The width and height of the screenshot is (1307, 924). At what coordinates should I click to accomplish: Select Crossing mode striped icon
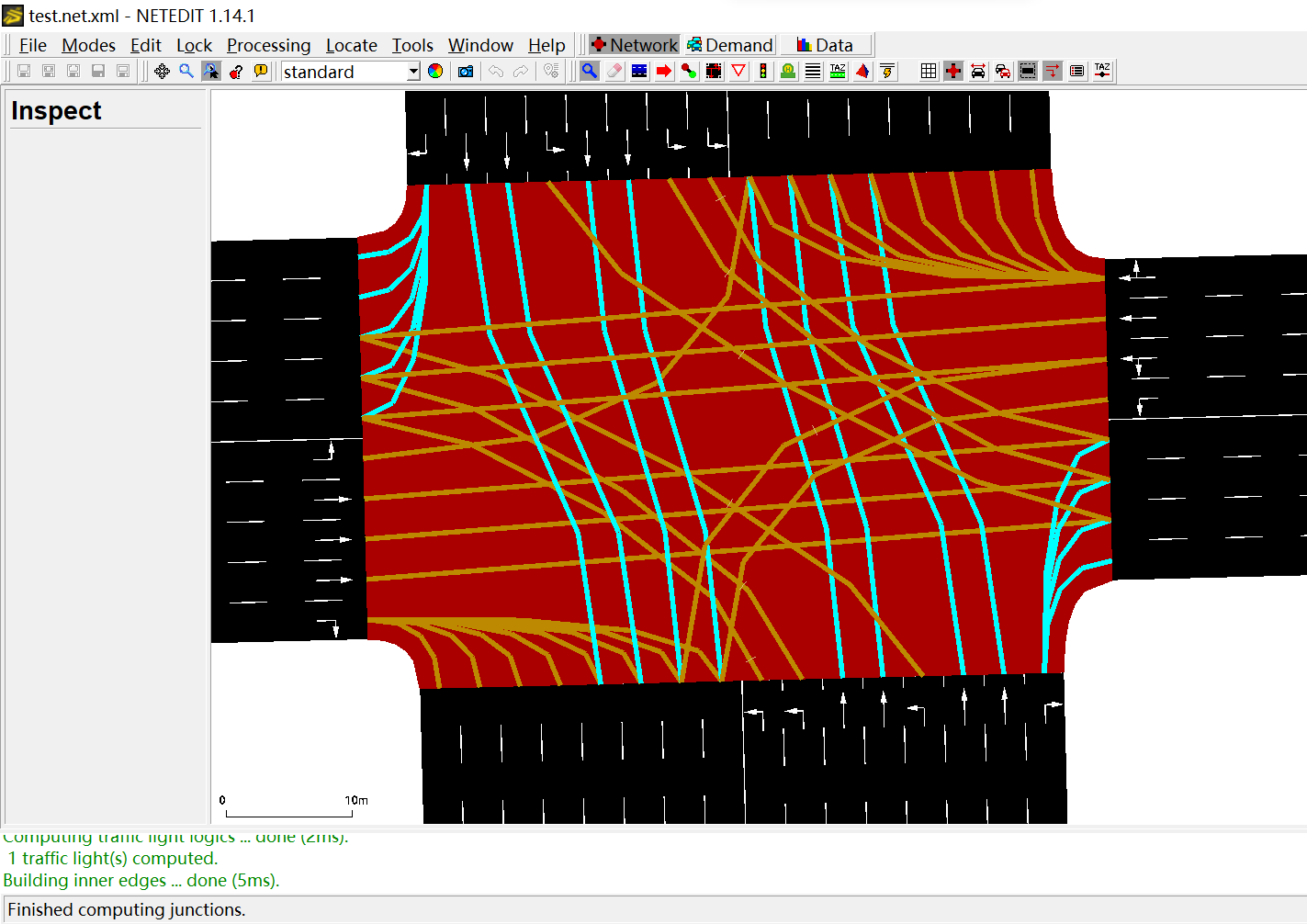coord(813,71)
